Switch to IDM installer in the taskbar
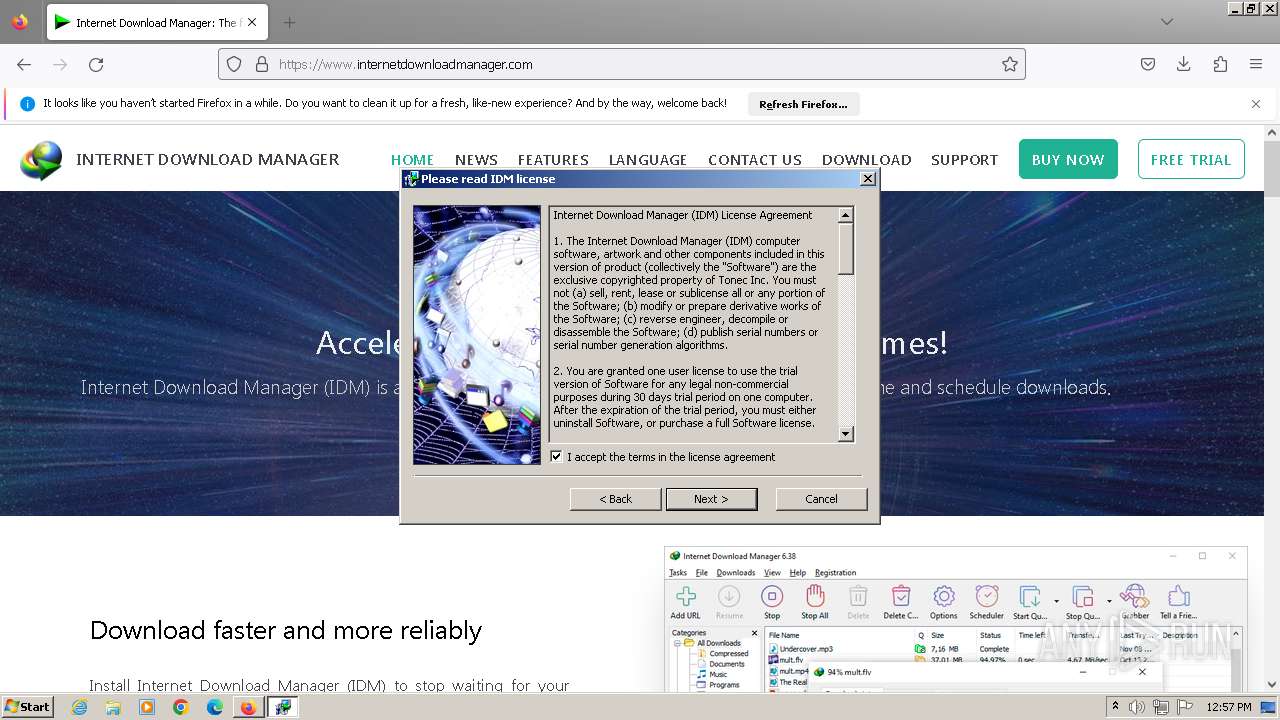1280x720 pixels. [x=283, y=707]
